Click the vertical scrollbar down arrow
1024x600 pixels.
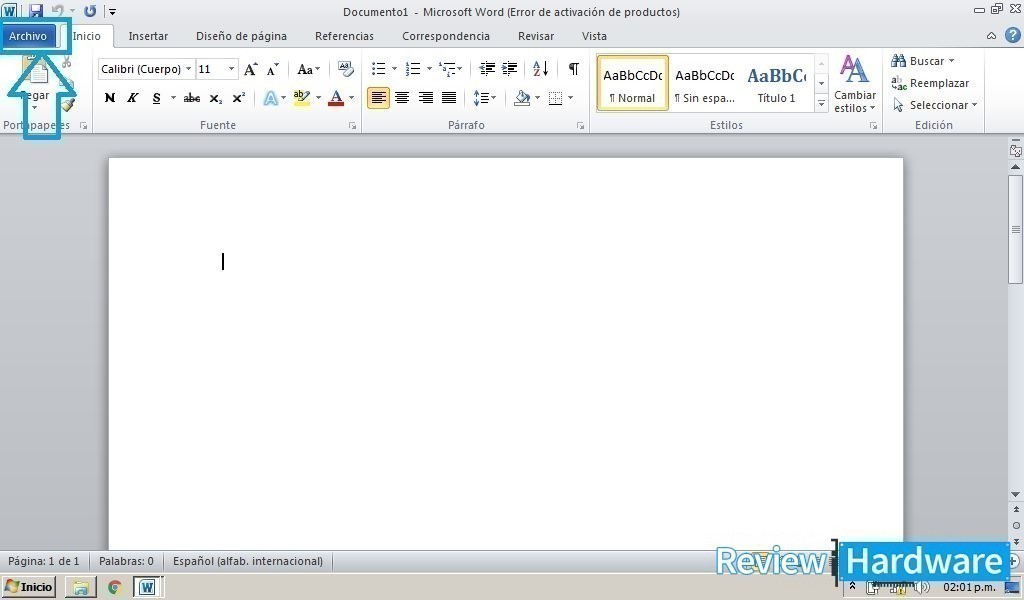(x=1015, y=494)
